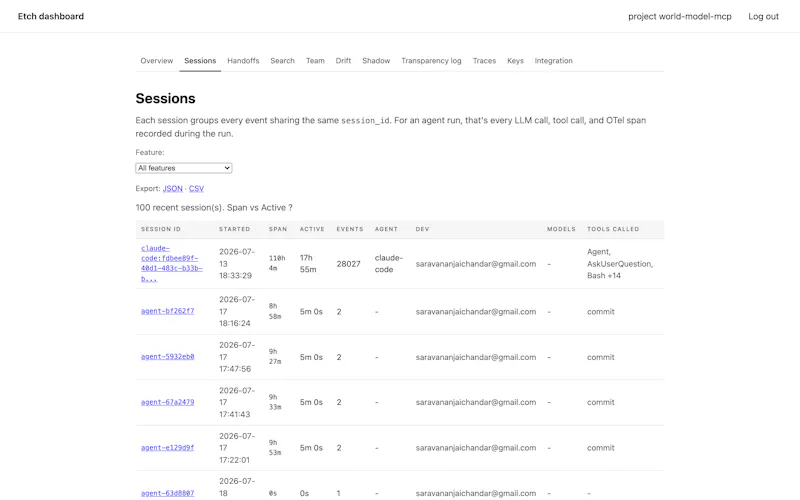Click commit in the agent-5932eb0 row

[x=601, y=357]
